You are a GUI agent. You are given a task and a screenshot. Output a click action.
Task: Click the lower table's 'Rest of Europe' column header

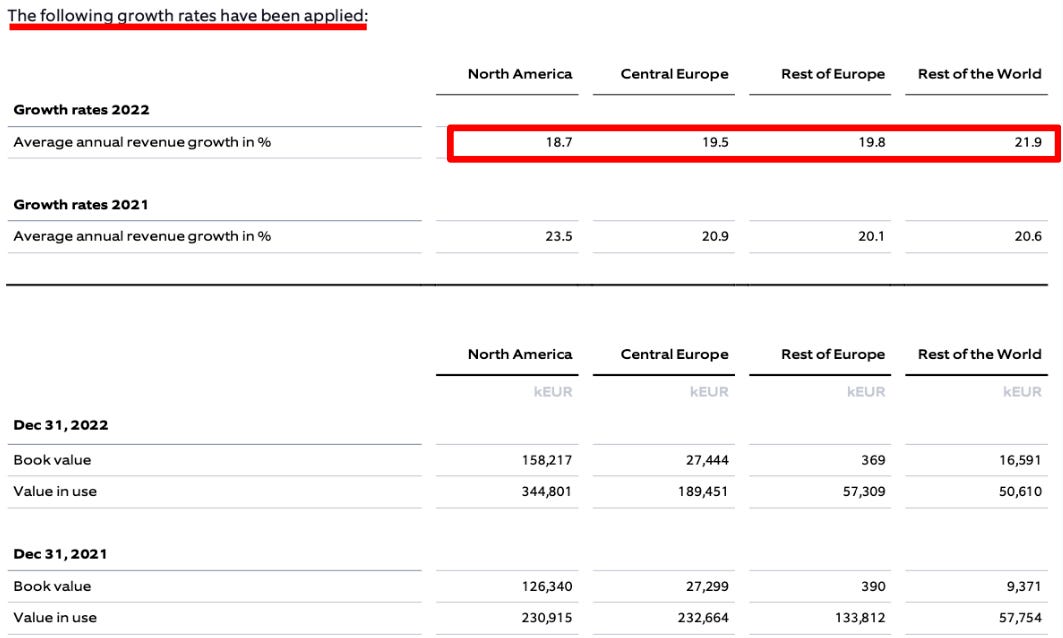click(833, 355)
